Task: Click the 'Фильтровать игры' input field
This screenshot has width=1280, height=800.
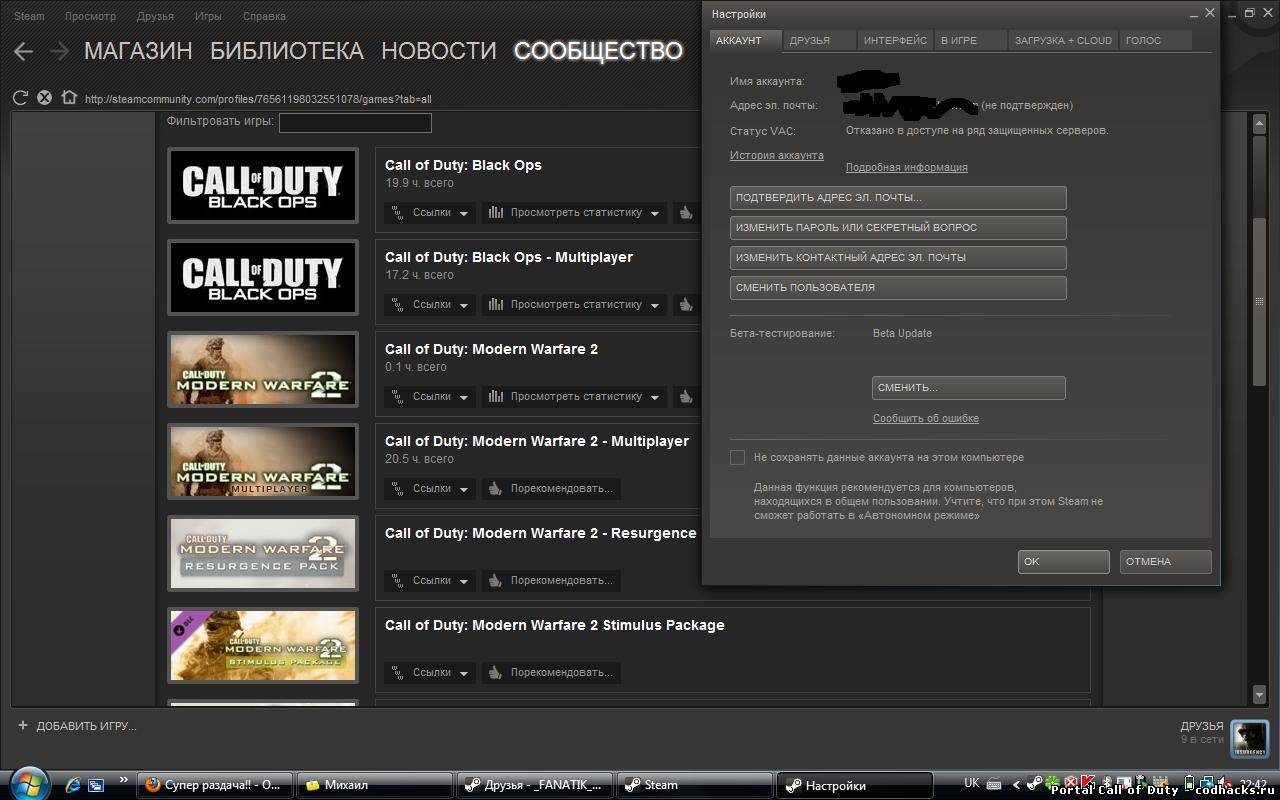Action: (355, 122)
